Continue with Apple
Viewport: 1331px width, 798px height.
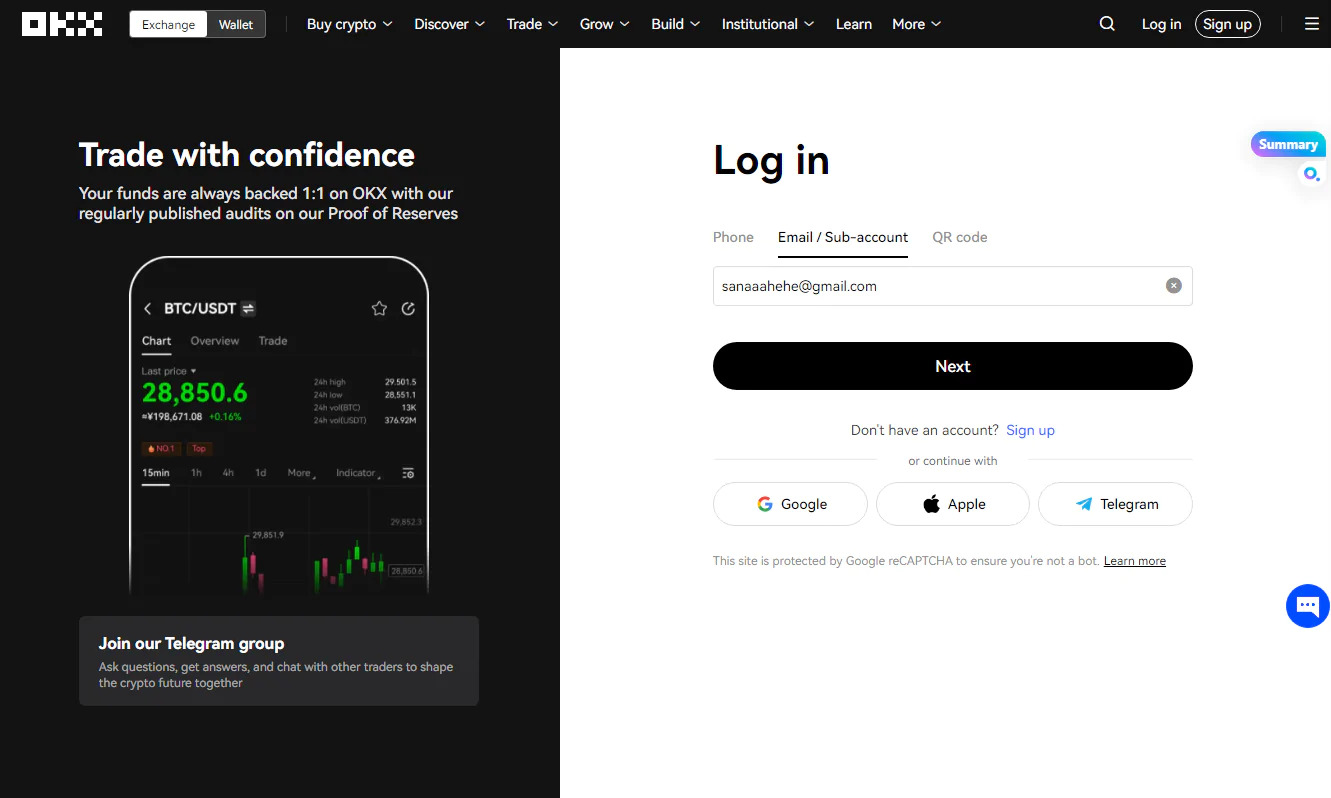pyautogui.click(x=952, y=504)
